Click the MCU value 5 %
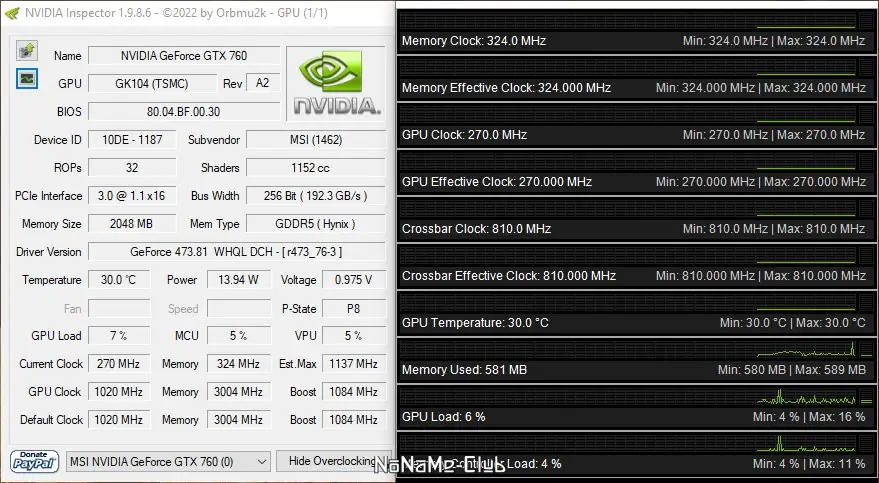 pyautogui.click(x=239, y=336)
